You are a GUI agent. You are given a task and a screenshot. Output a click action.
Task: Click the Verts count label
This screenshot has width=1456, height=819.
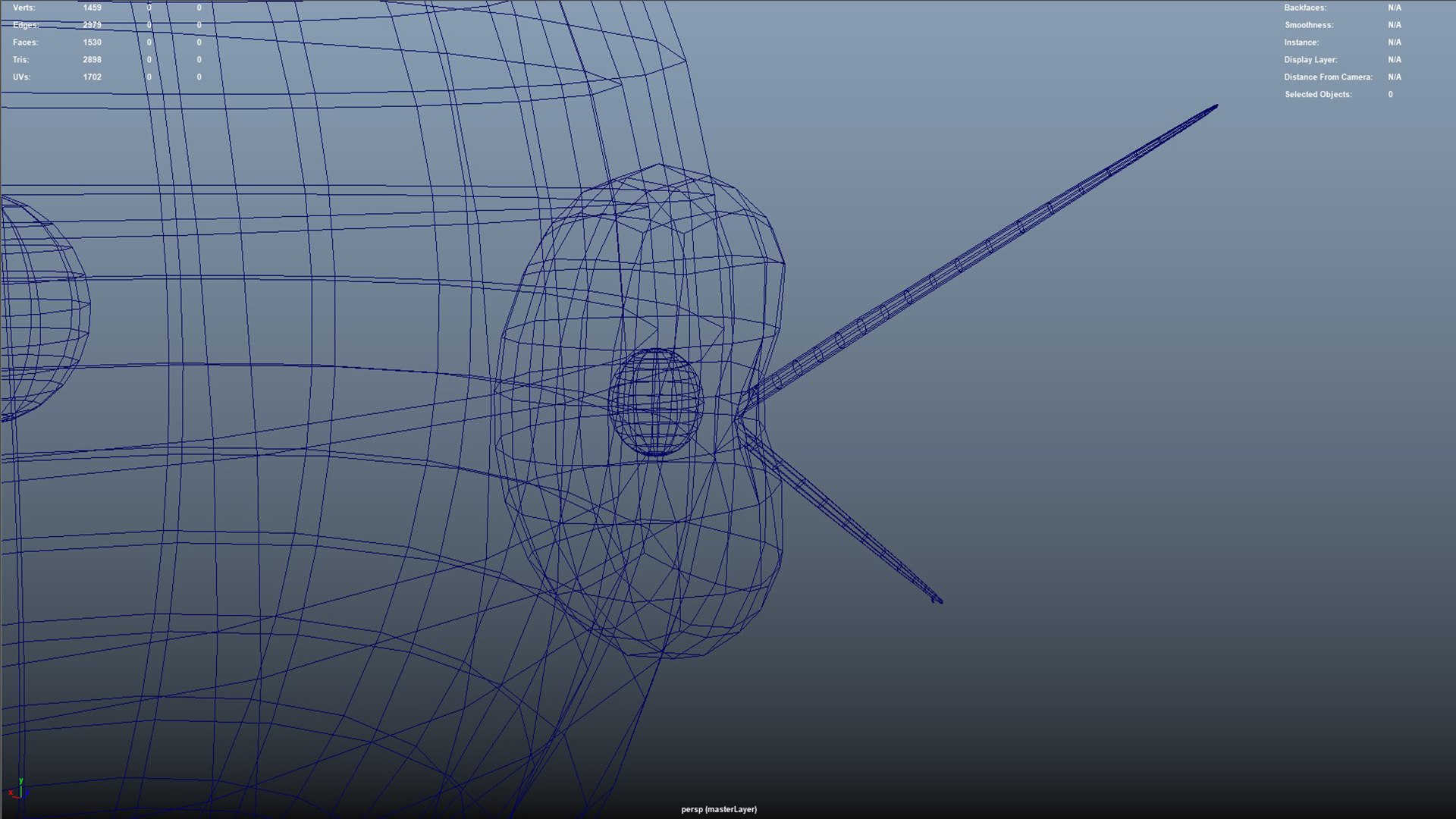[24, 8]
